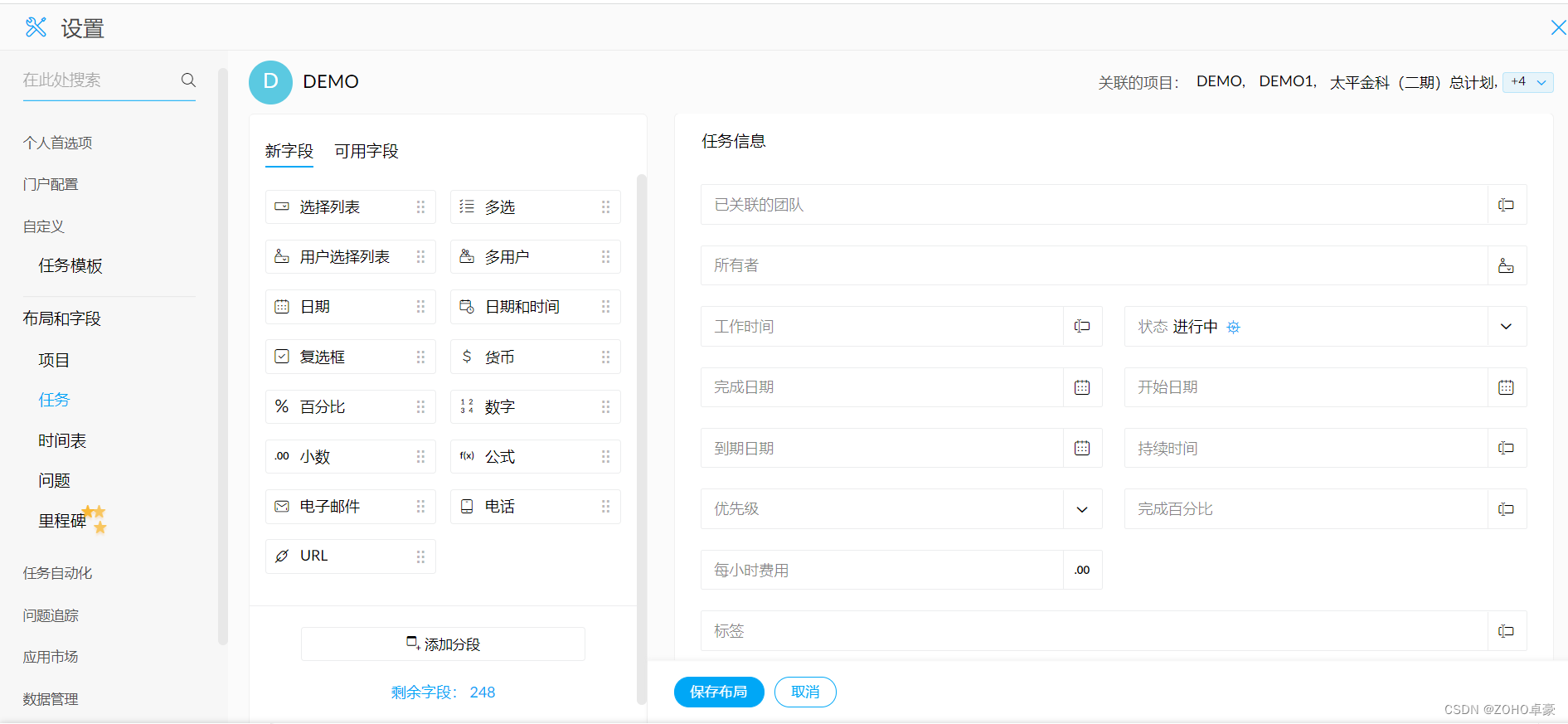Click the 任务信息 section heading
The width and height of the screenshot is (1568, 724).
[734, 141]
